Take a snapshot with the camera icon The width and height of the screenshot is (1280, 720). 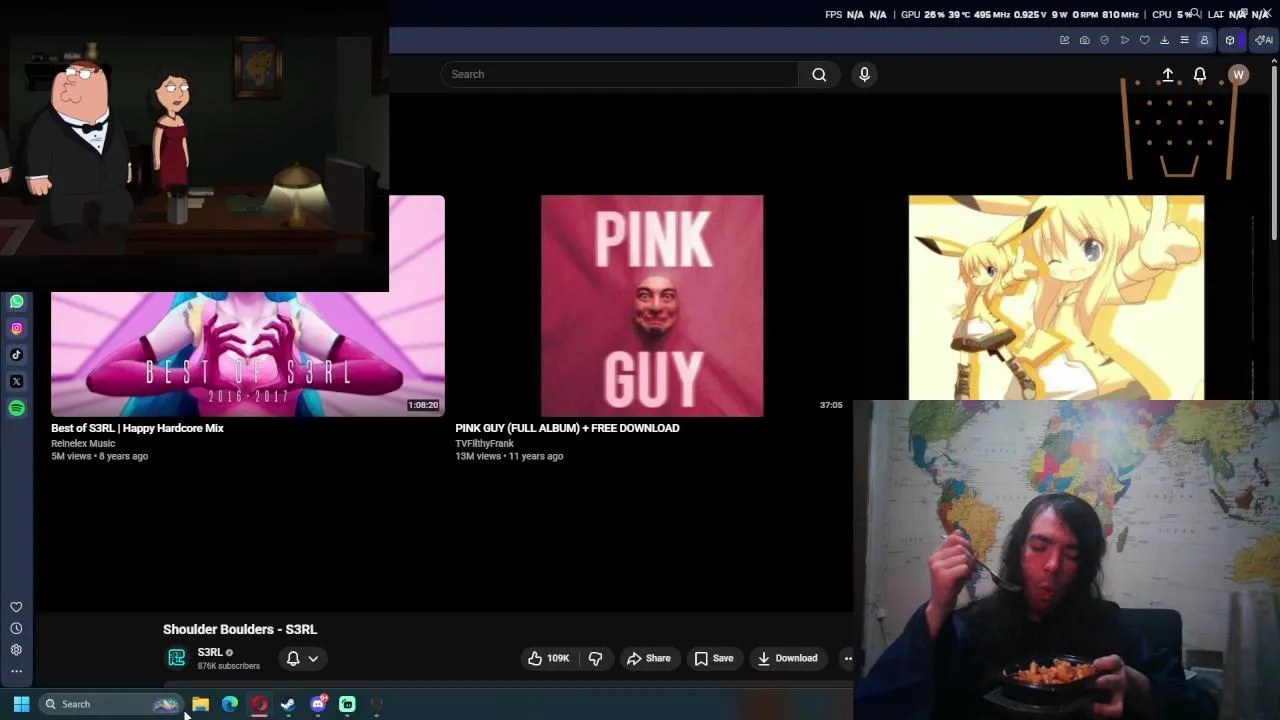pyautogui.click(x=1084, y=40)
